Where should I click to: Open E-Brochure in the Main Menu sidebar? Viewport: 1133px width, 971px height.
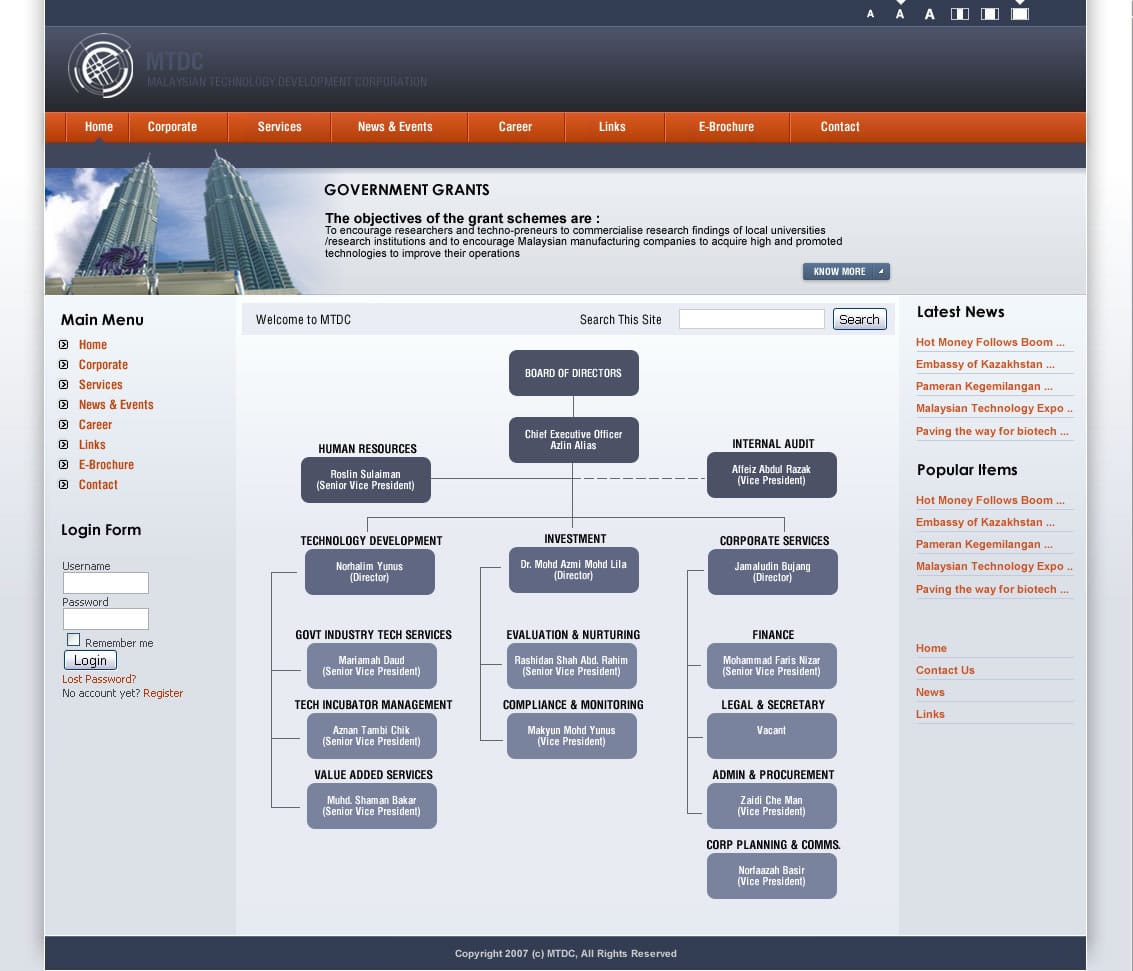pyautogui.click(x=106, y=465)
